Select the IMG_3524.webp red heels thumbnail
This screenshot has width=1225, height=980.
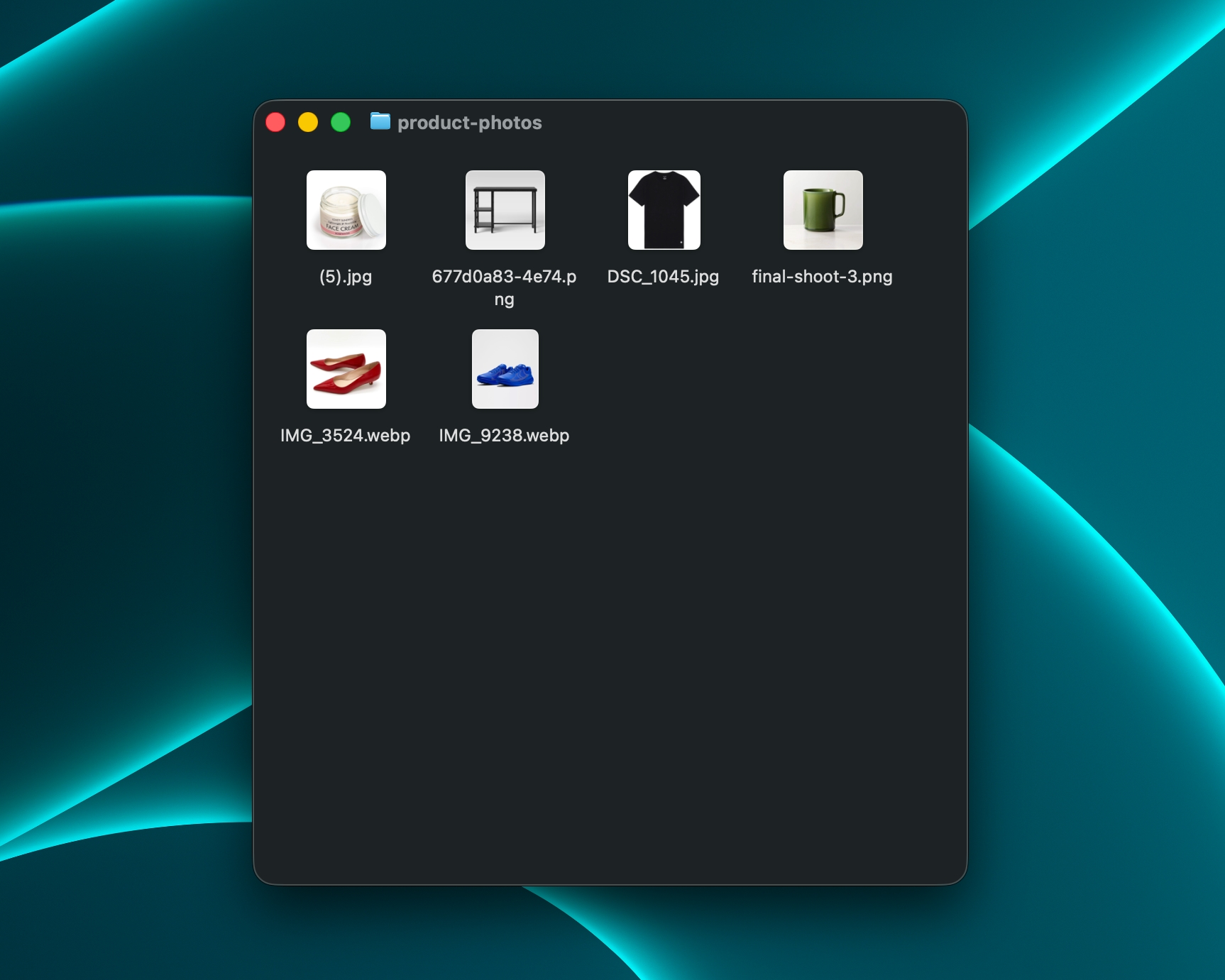(346, 369)
